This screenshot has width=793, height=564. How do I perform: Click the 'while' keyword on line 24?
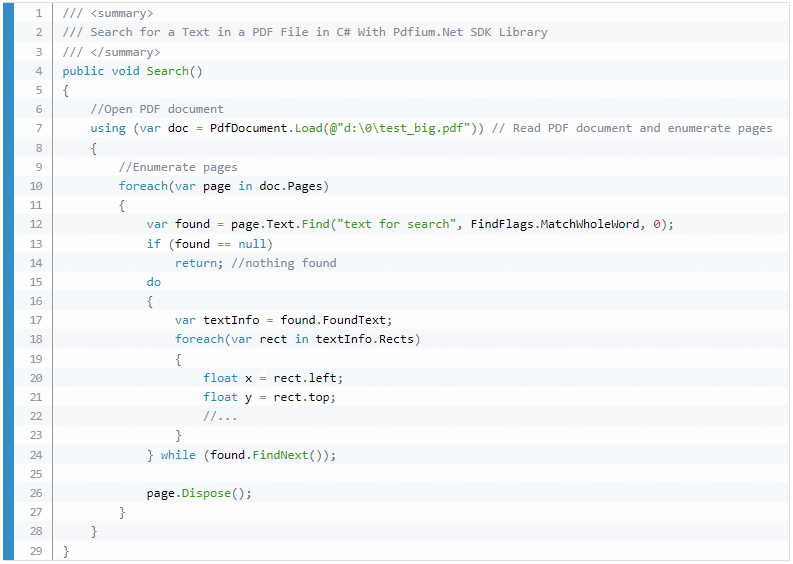tap(178, 455)
